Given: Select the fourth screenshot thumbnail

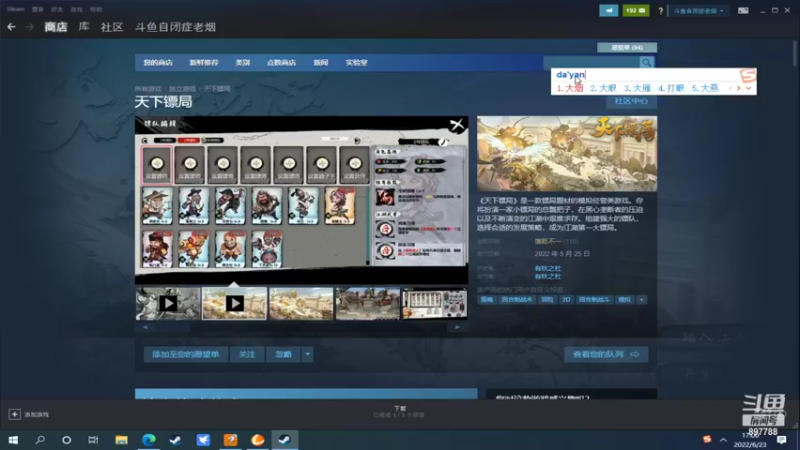Looking at the screenshot, I should 367,304.
